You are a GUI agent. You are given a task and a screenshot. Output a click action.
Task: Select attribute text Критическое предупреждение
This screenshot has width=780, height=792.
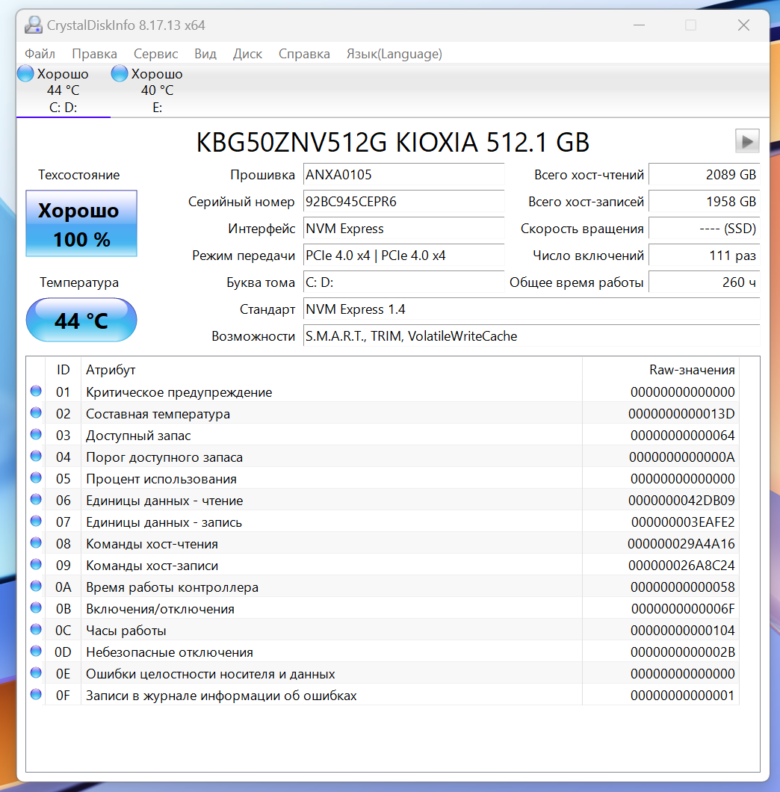179,392
